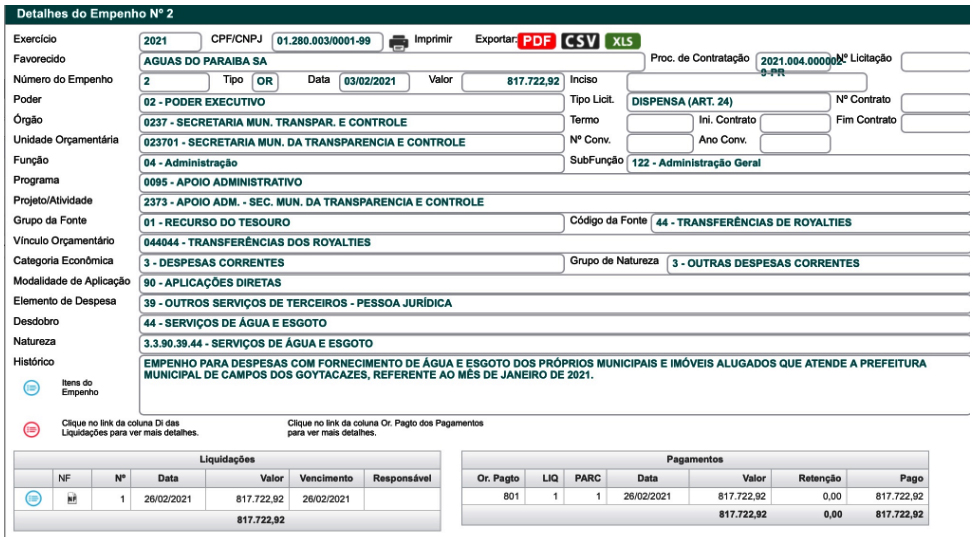Click the Imprimir label

tap(433, 40)
